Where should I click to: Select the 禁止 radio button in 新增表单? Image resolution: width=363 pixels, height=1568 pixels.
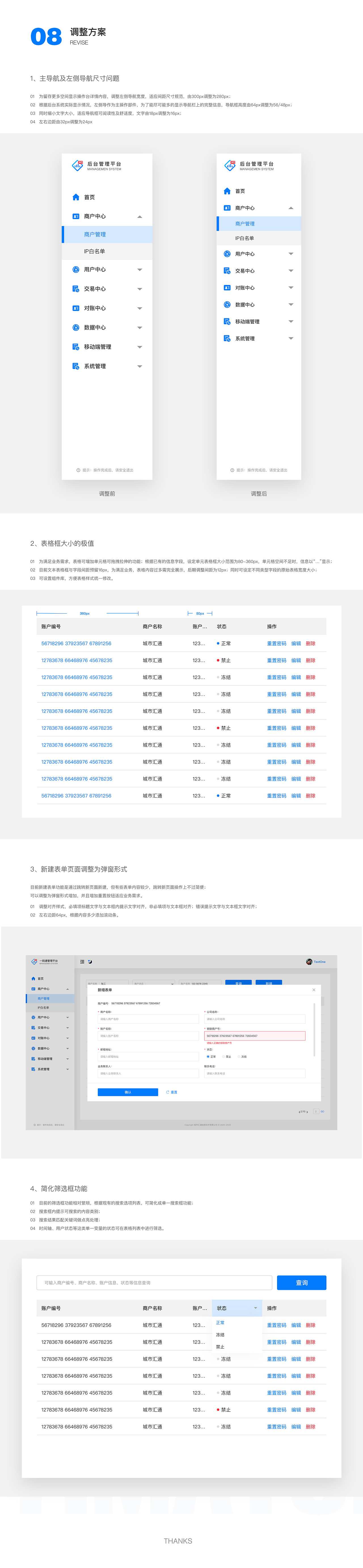pyautogui.click(x=223, y=1057)
